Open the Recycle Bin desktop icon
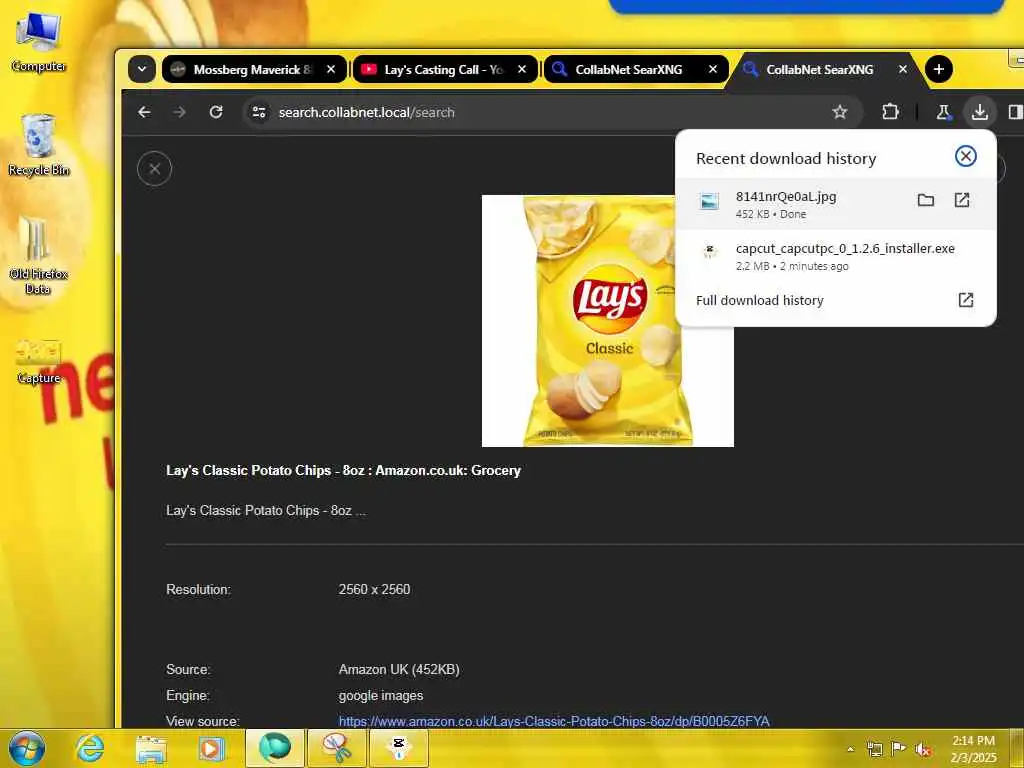The width and height of the screenshot is (1024, 768). pos(39,145)
